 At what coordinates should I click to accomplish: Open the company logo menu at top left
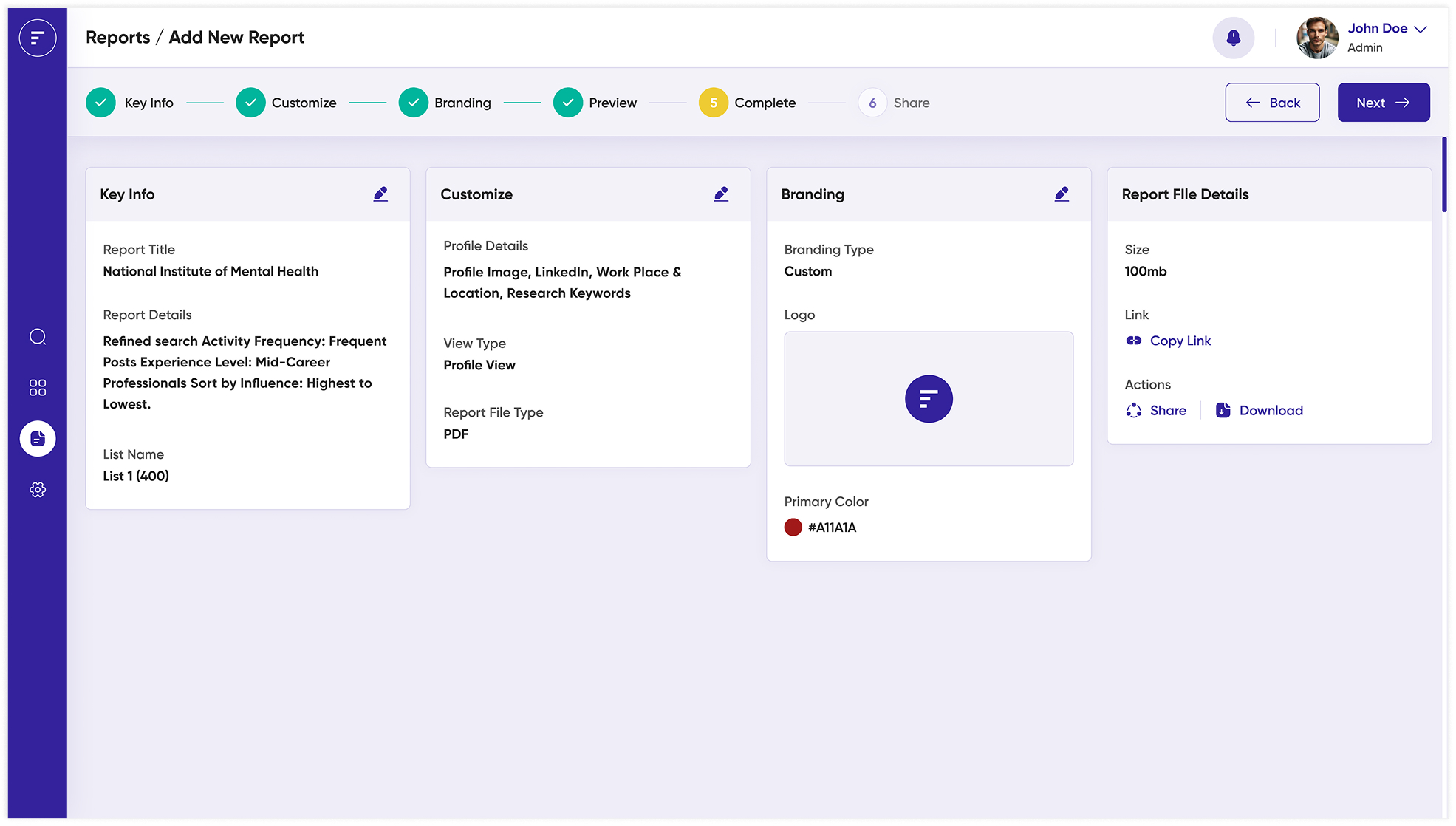click(37, 38)
